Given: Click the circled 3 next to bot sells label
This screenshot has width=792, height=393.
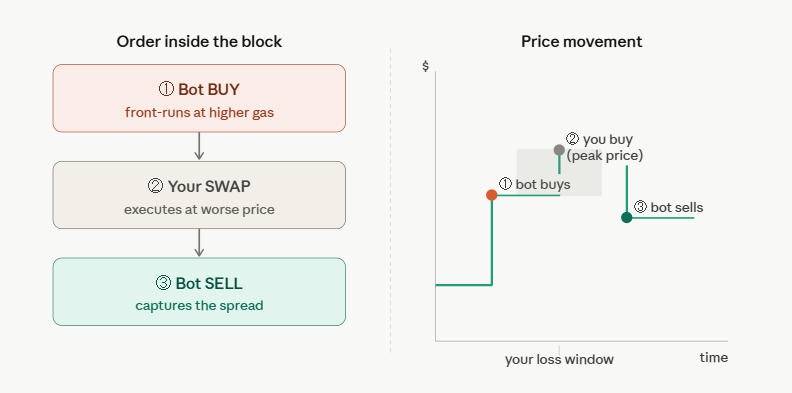Looking at the screenshot, I should [640, 207].
